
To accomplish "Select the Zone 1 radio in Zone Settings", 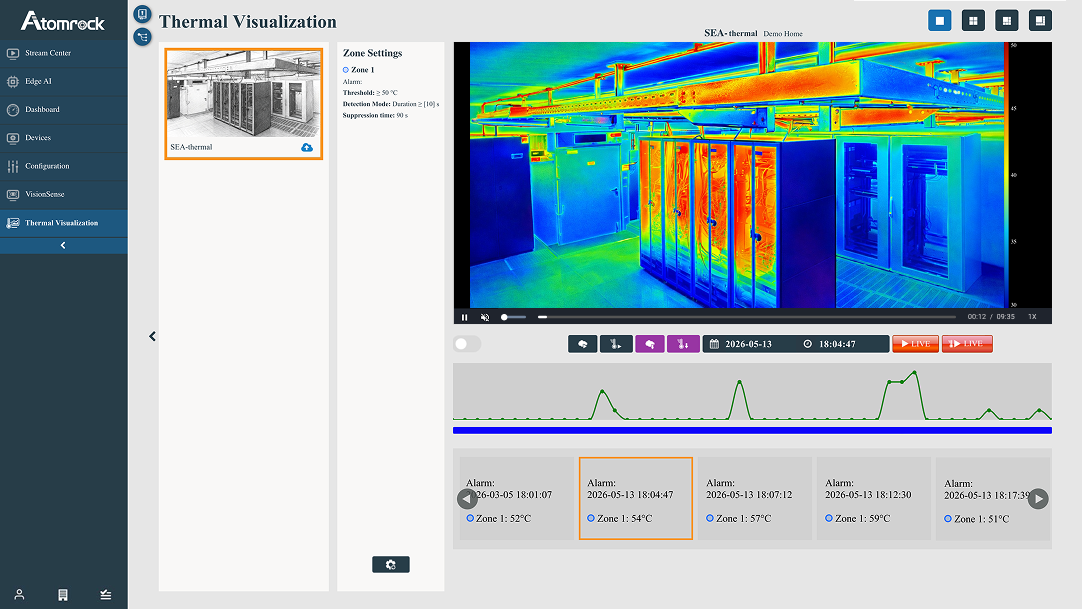I will tap(346, 70).
